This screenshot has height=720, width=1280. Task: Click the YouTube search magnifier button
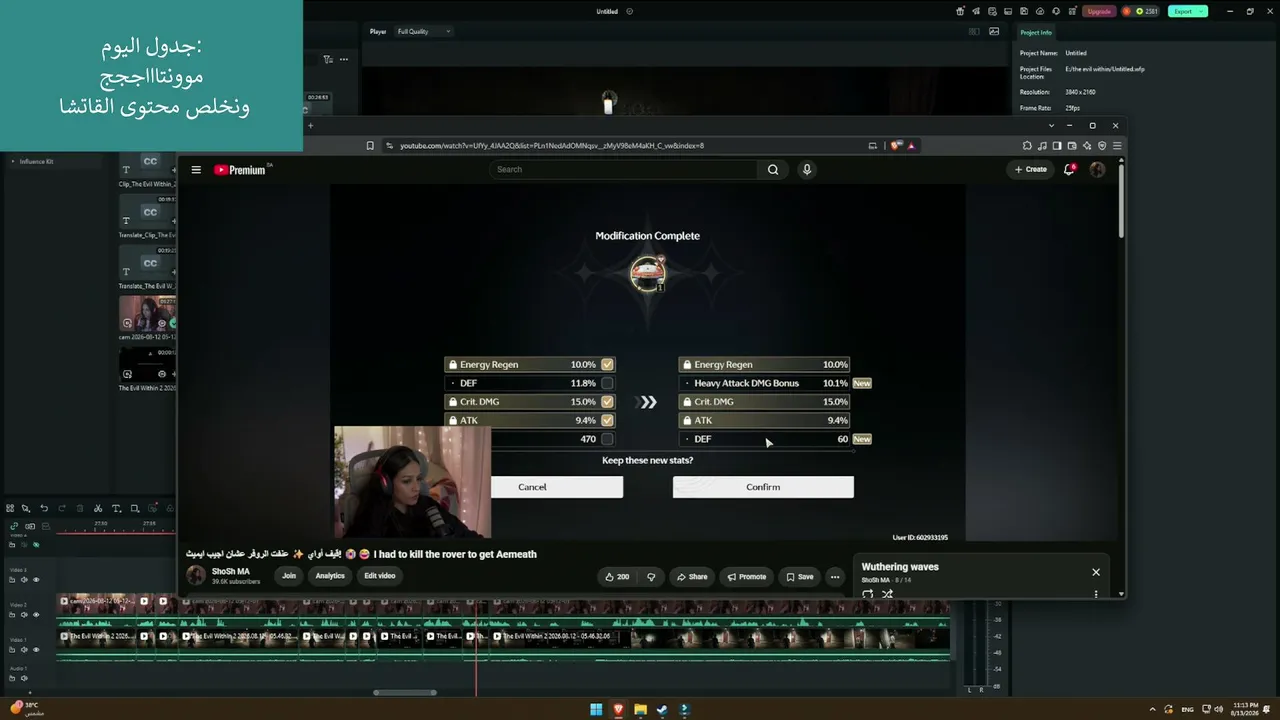[773, 170]
